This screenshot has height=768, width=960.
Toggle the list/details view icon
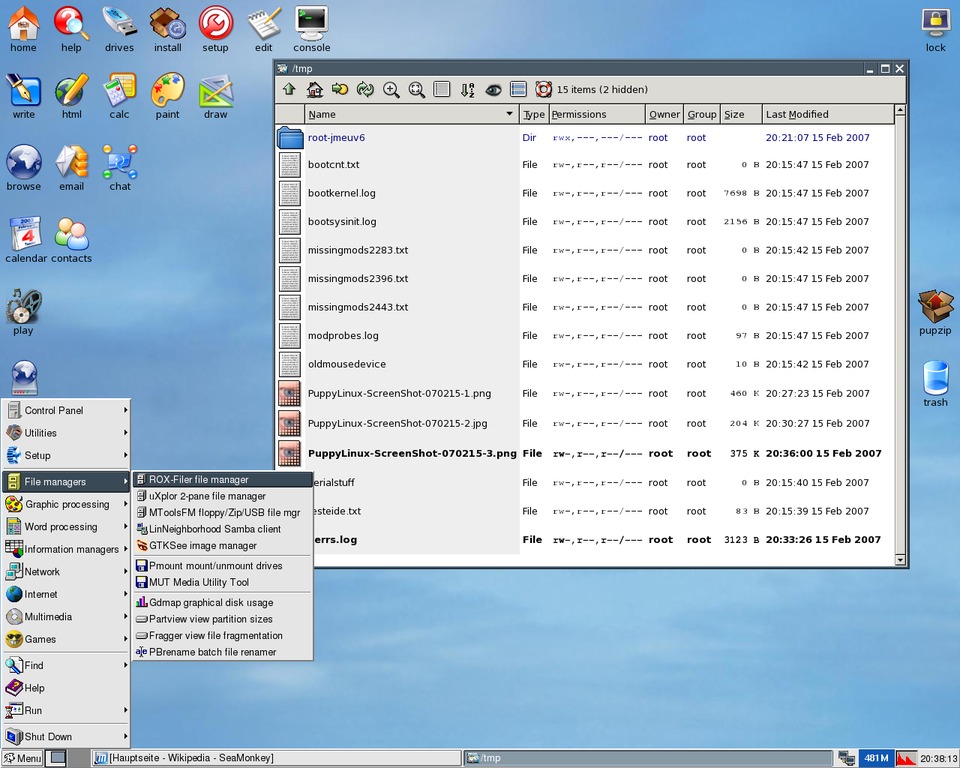click(518, 90)
